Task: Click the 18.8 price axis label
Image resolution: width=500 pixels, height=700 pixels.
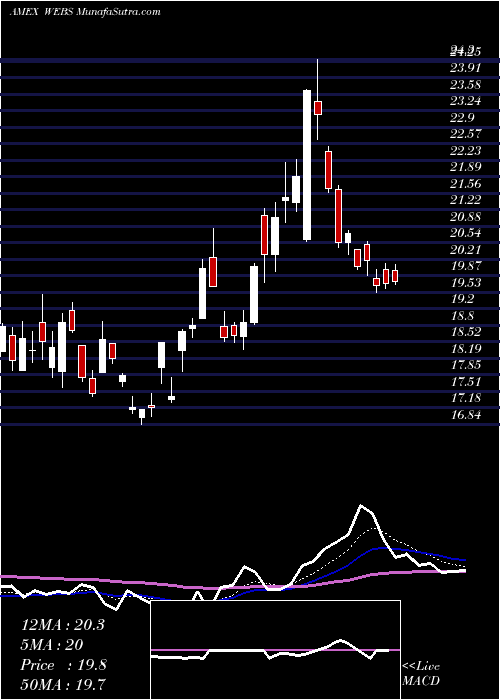Action: [x=462, y=316]
